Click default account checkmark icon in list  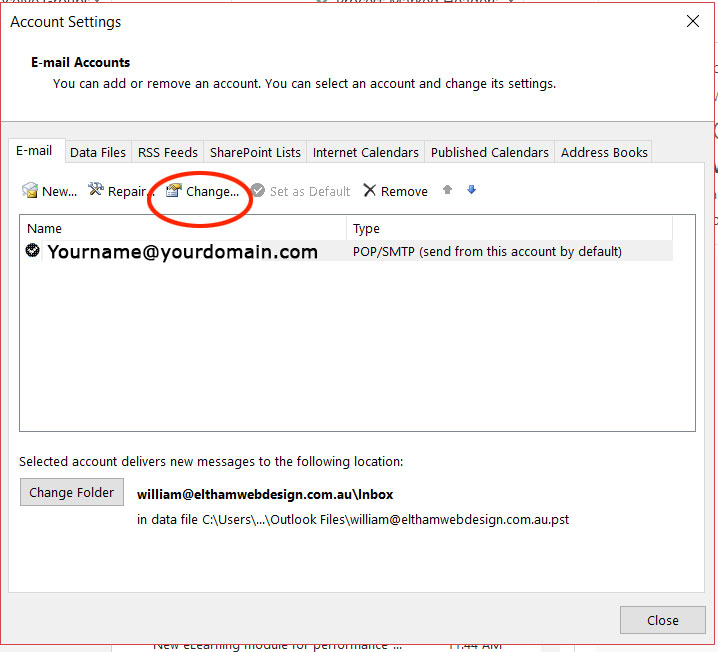pyautogui.click(x=33, y=252)
